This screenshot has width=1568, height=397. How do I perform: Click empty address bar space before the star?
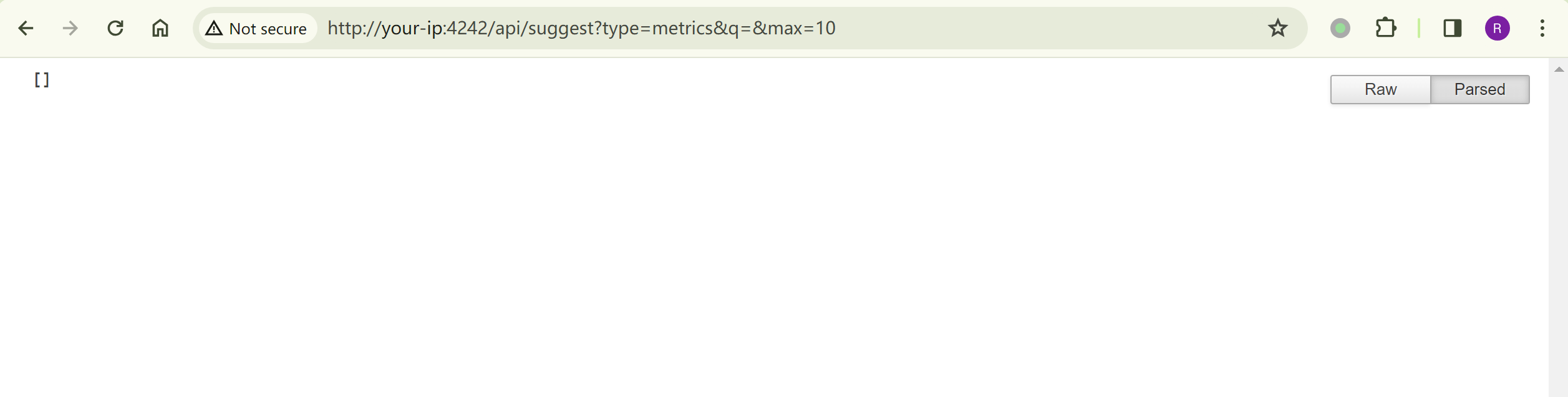pos(1060,28)
